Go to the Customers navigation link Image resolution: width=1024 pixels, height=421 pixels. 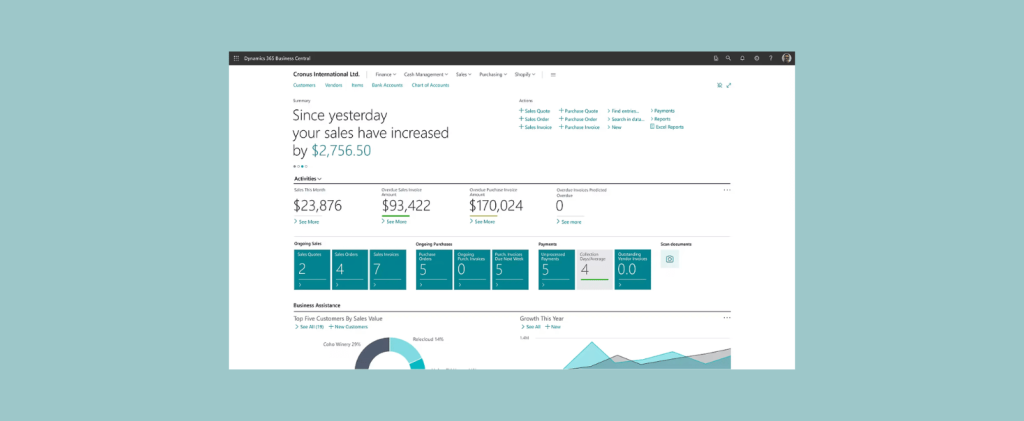[304, 85]
